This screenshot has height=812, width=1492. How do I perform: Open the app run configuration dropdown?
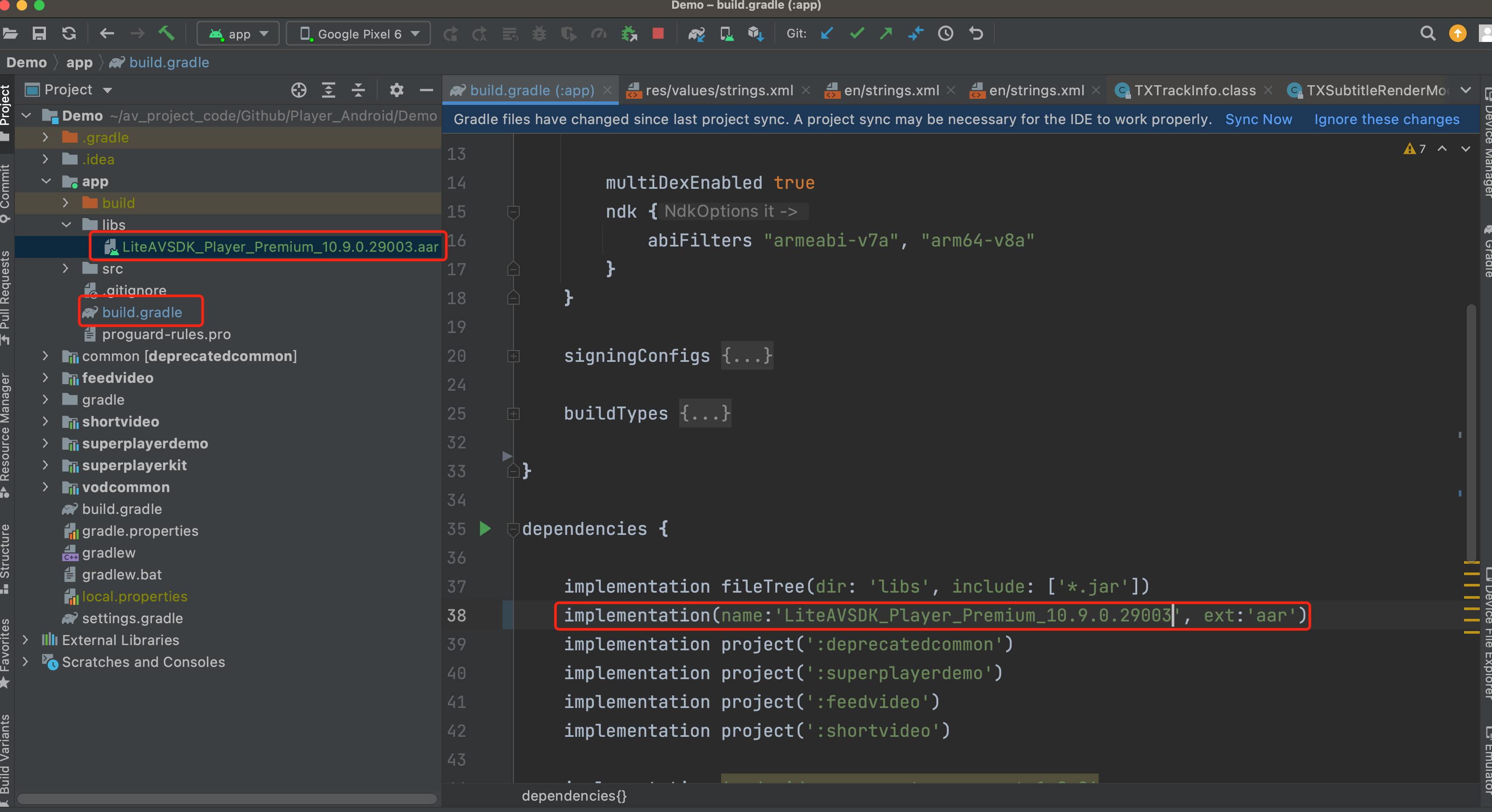click(238, 34)
